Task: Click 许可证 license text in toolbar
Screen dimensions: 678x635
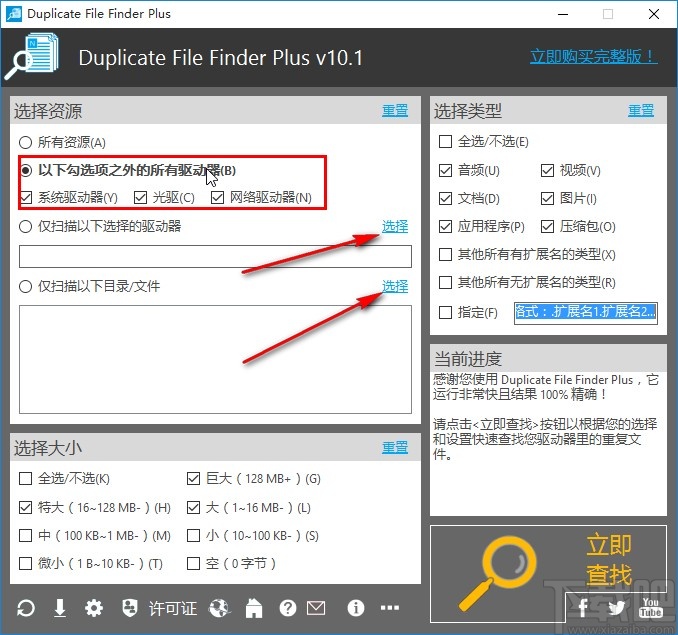Action: pyautogui.click(x=173, y=608)
